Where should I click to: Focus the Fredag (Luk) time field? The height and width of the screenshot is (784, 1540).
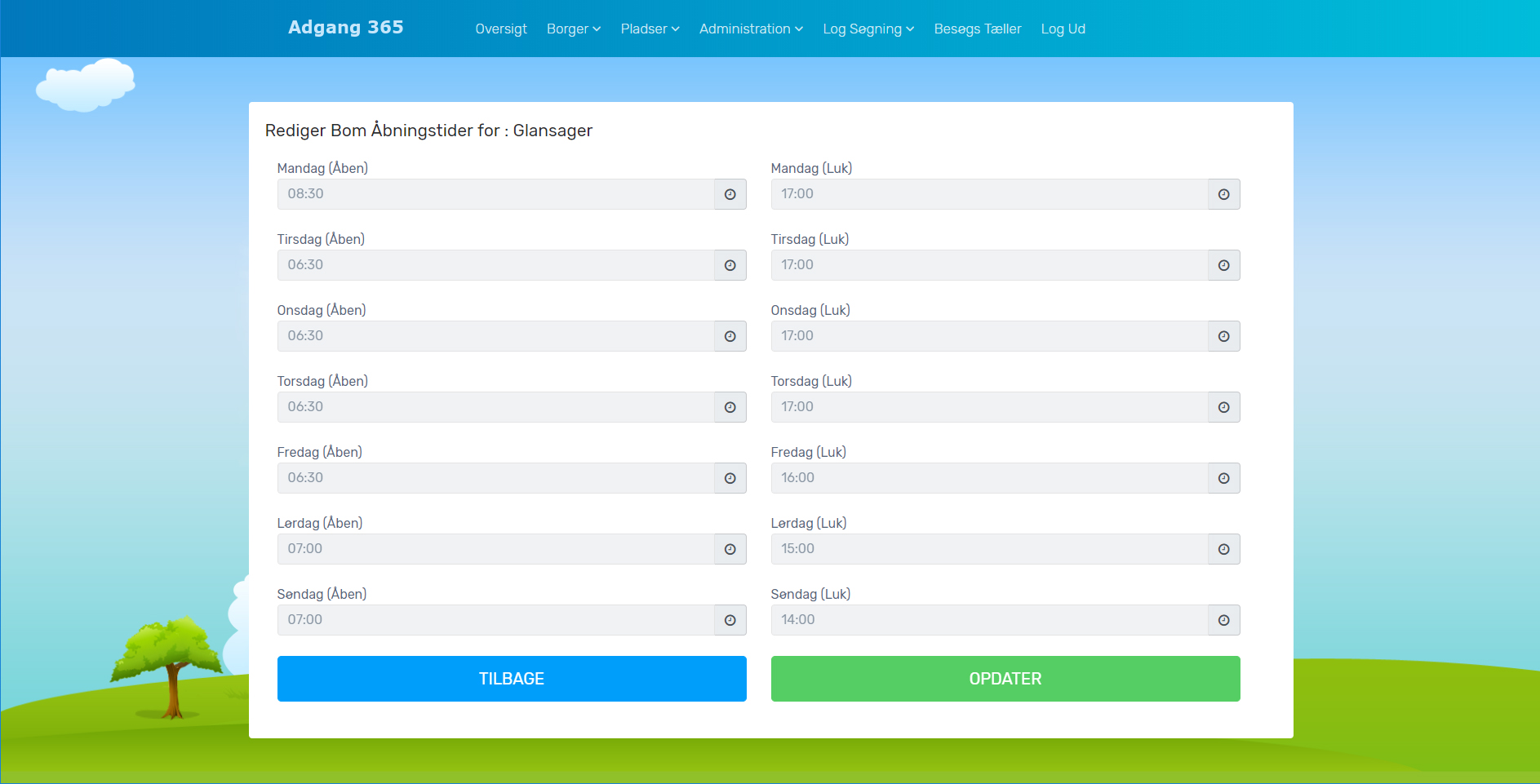click(988, 478)
